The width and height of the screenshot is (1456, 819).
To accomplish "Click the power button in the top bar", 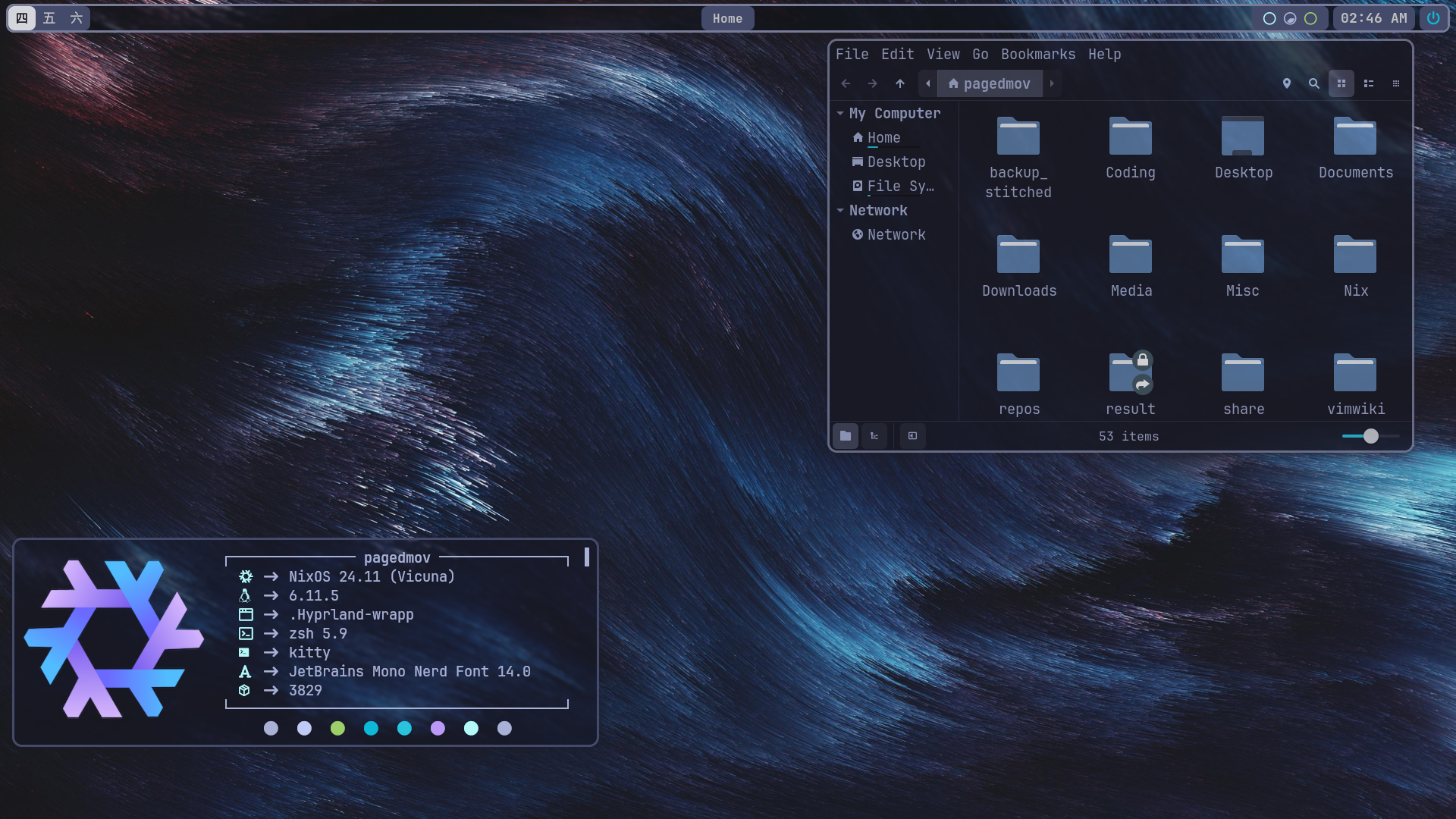I will (1432, 18).
